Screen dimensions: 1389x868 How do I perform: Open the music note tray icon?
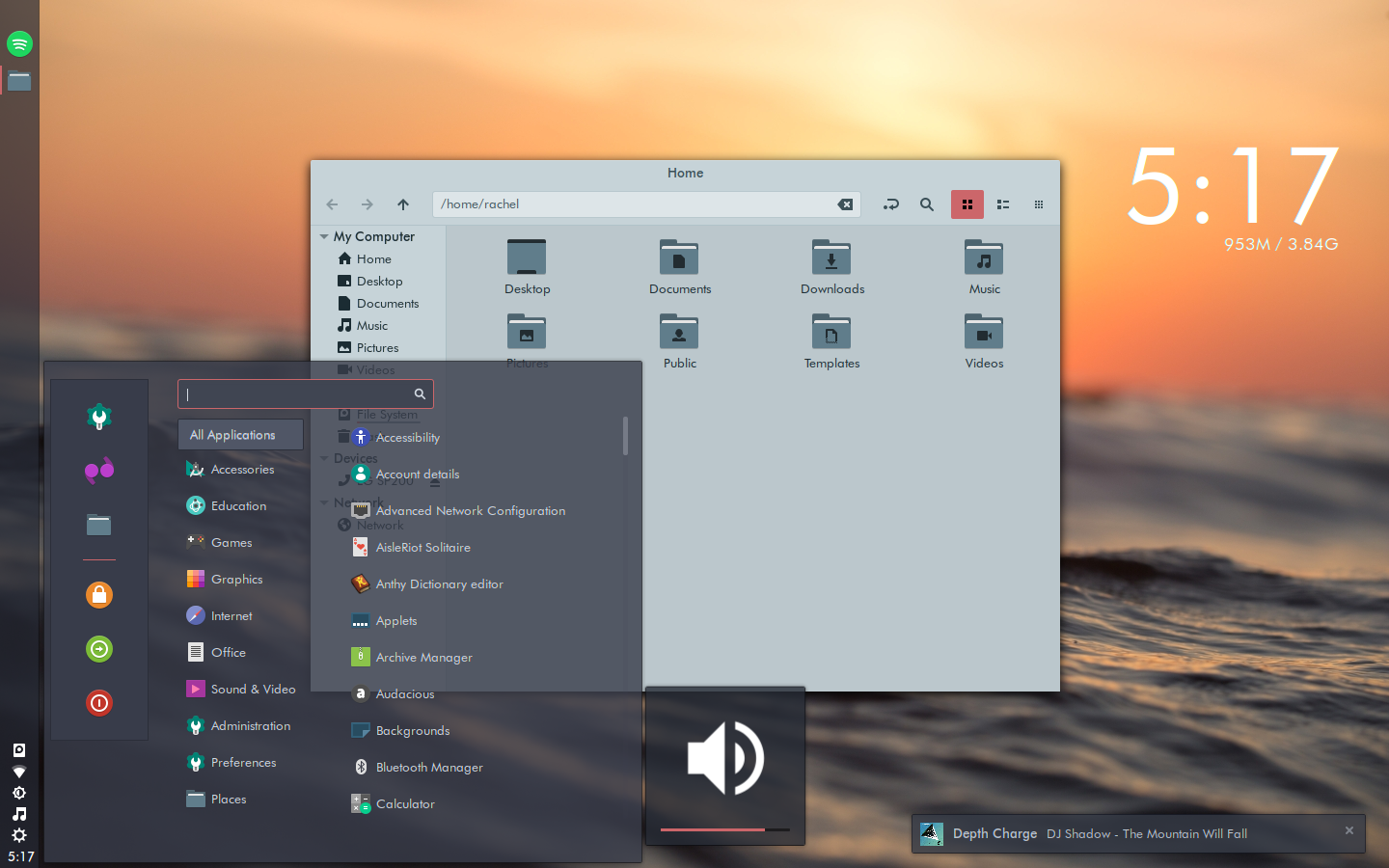[x=19, y=814]
